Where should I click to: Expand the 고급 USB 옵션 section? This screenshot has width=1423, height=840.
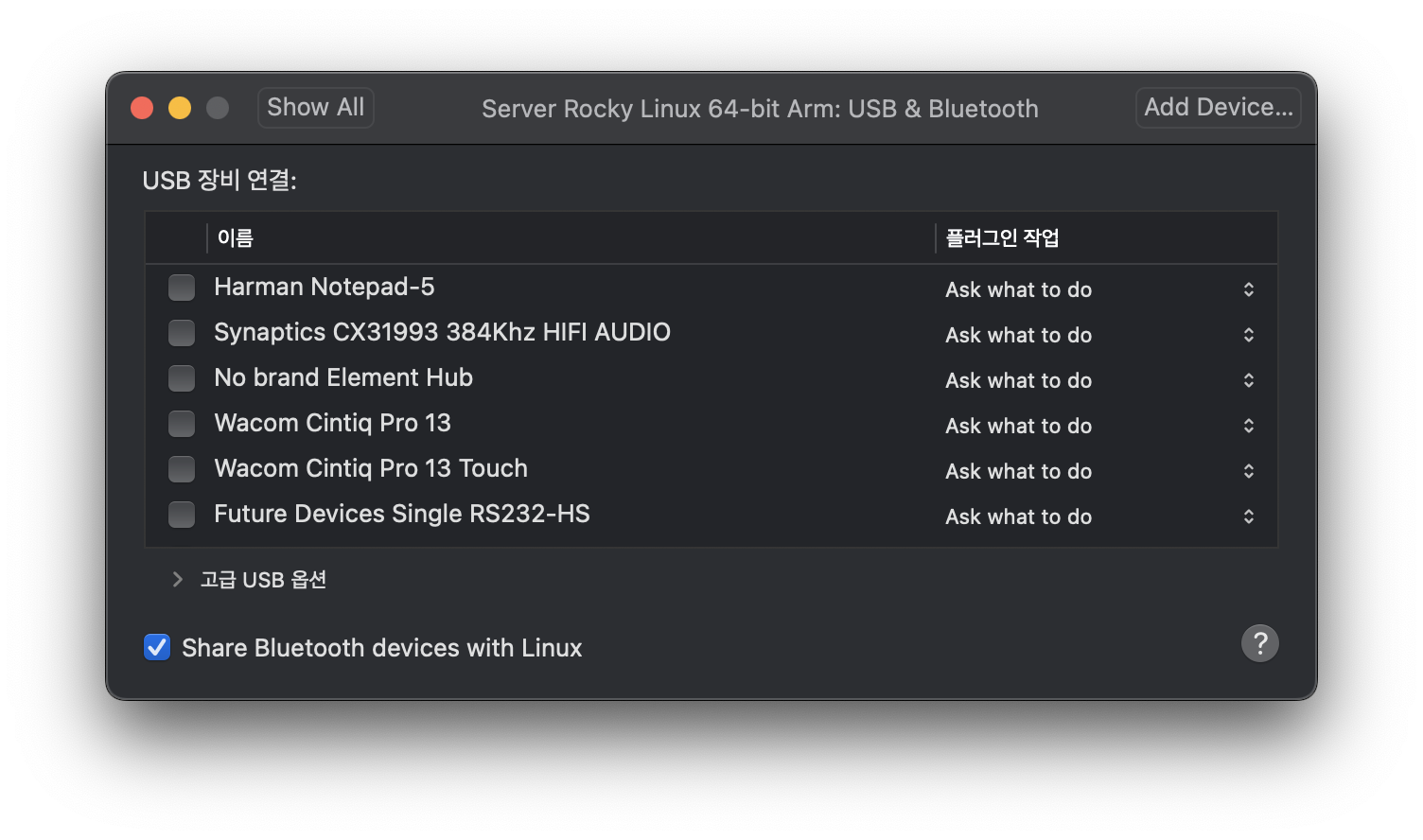(177, 579)
